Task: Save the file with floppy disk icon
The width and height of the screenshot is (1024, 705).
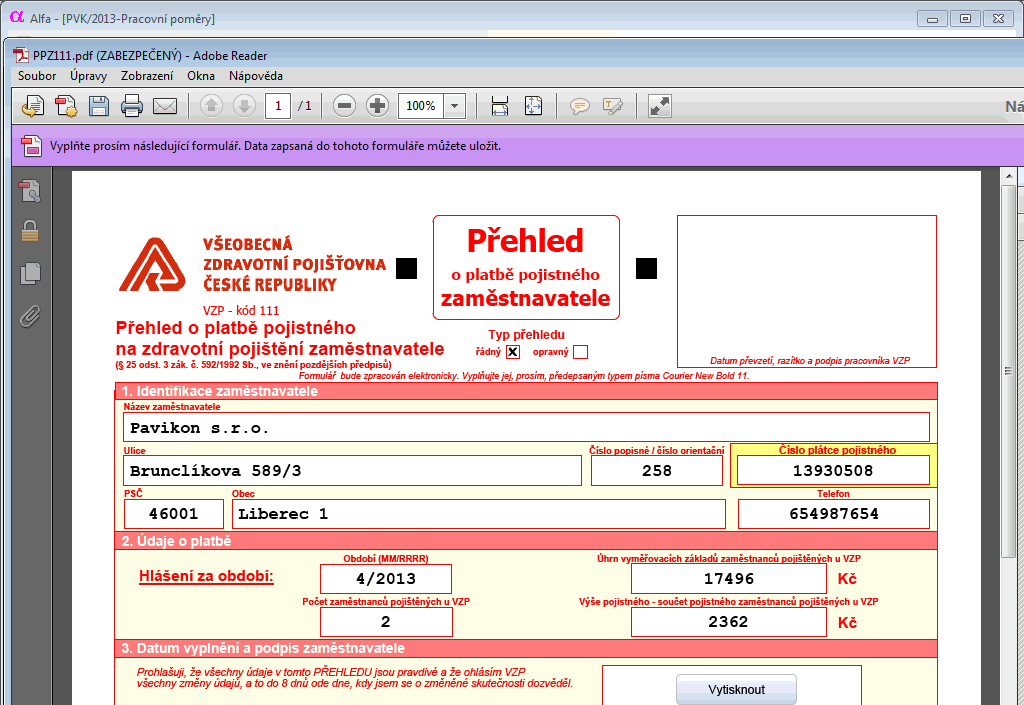Action: click(99, 106)
